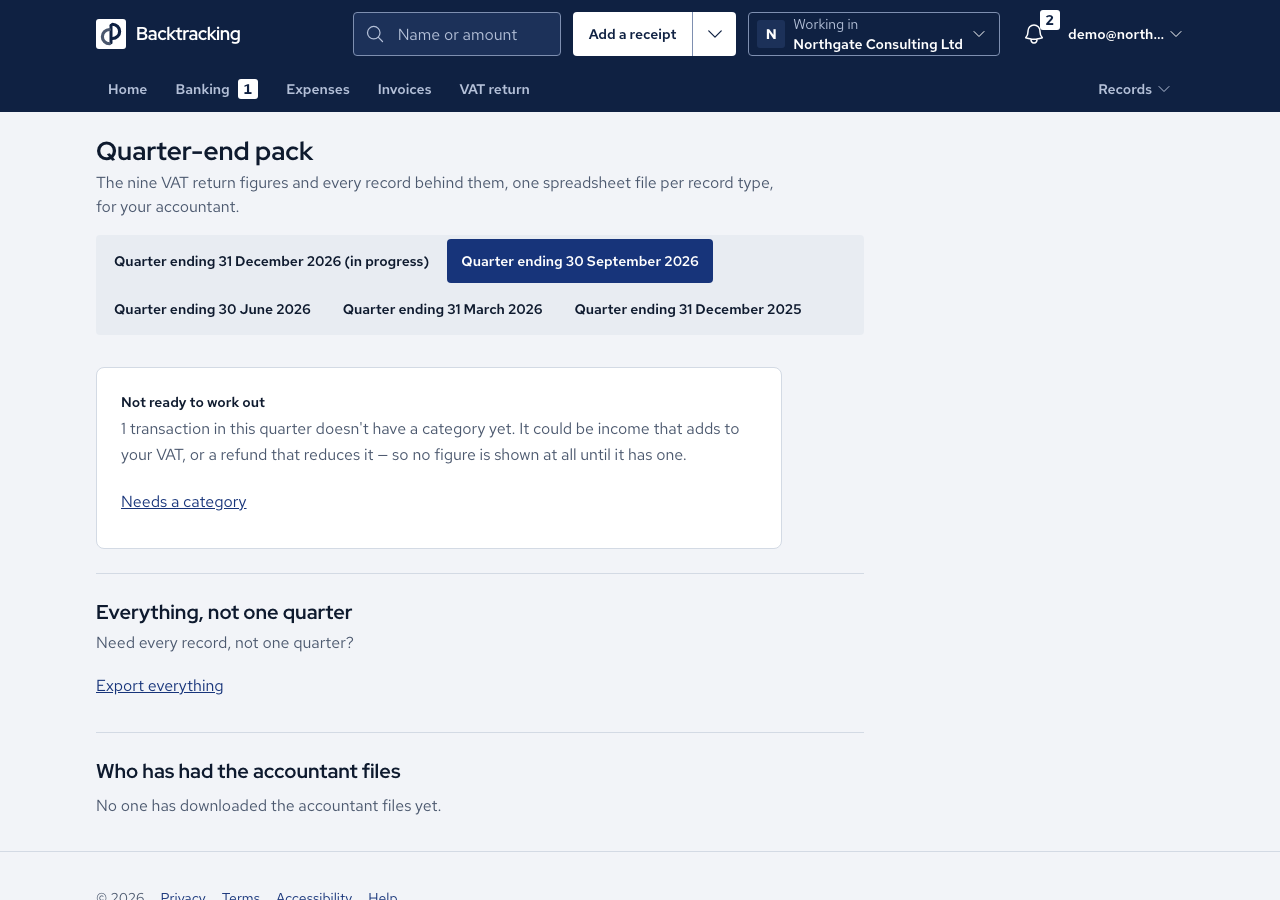Go to the Home nav item
Viewport: 1280px width, 900px height.
(127, 89)
